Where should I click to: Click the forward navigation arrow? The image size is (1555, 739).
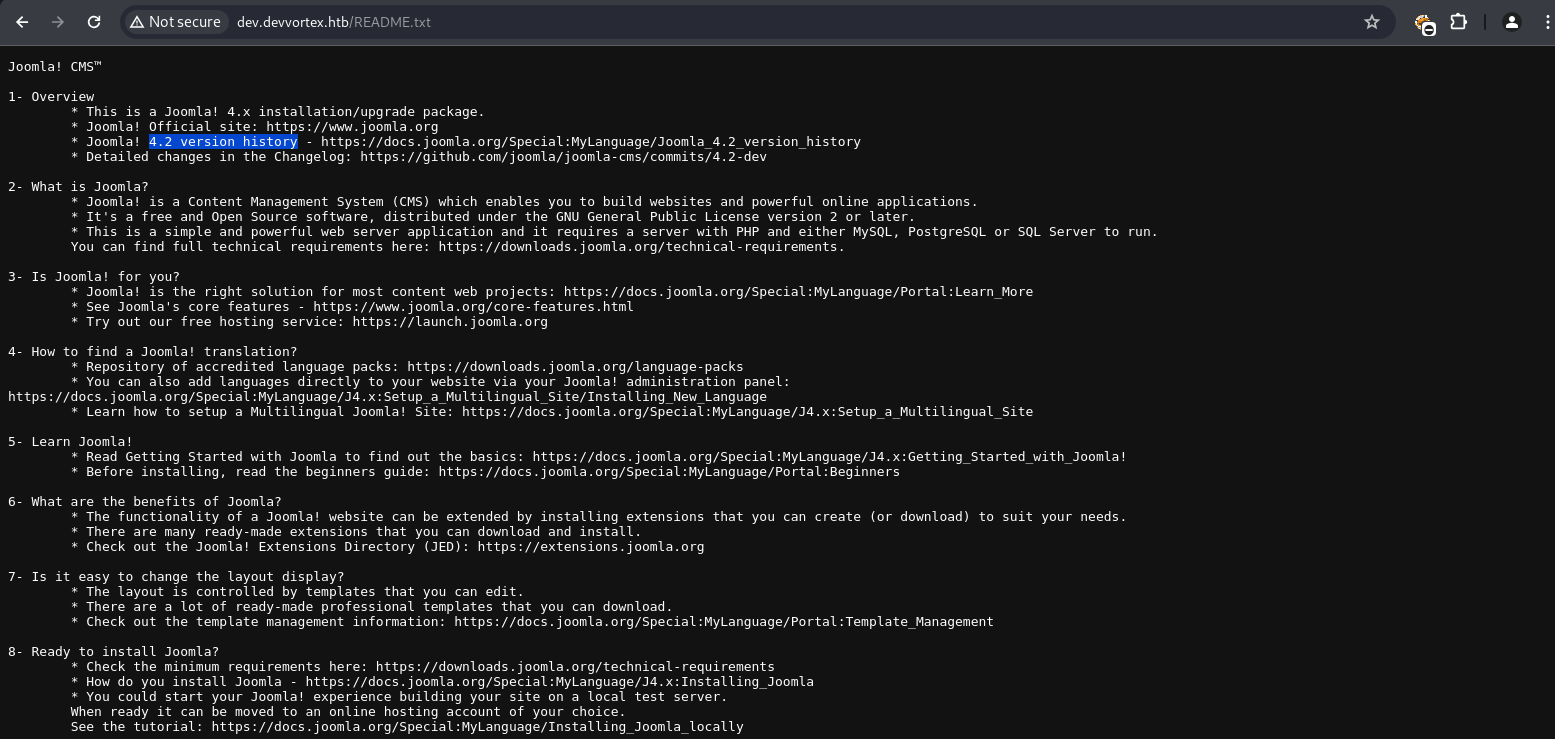click(58, 22)
